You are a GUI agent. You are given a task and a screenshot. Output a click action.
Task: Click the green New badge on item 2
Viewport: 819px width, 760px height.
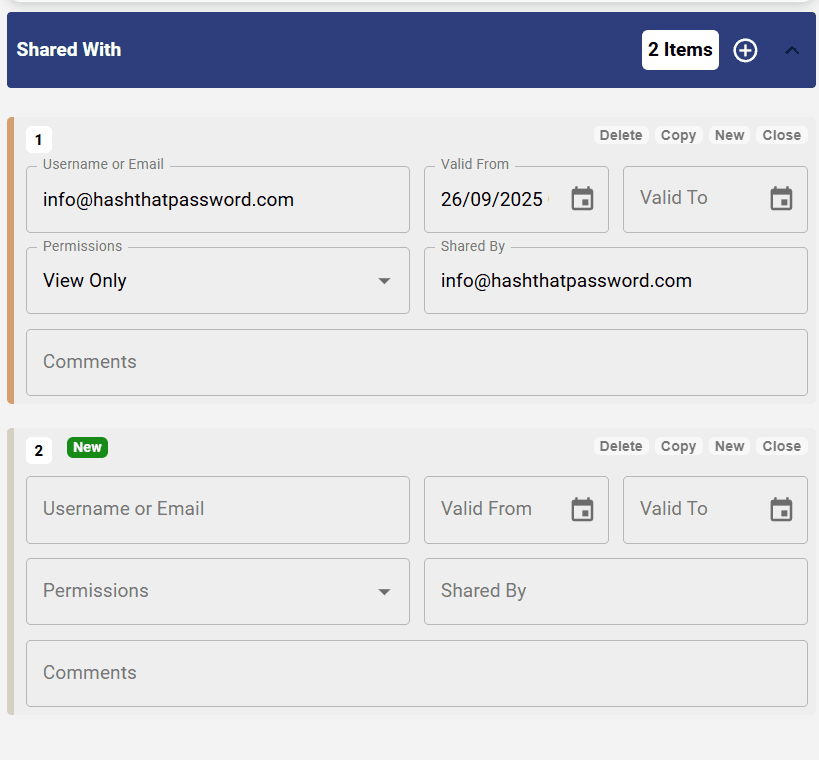tap(87, 447)
